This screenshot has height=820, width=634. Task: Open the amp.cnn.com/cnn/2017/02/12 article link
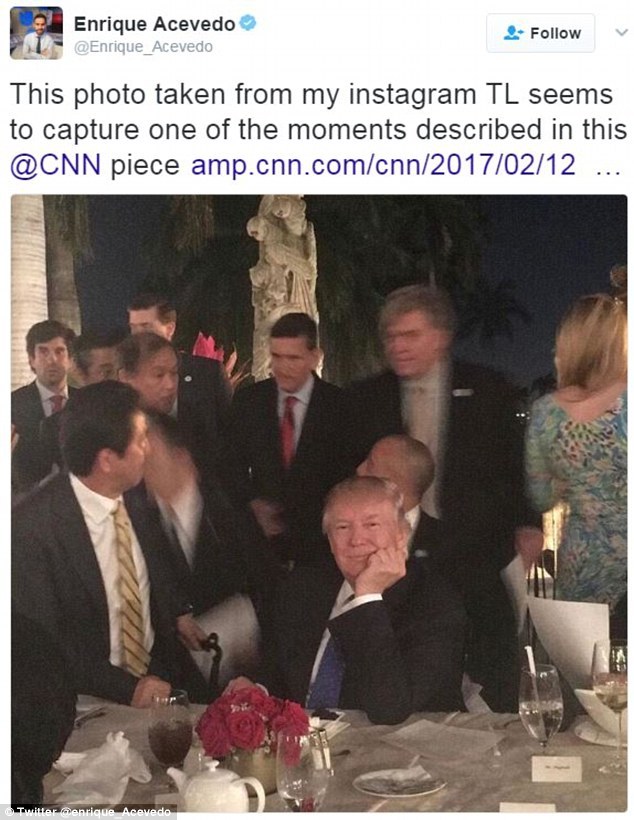(x=383, y=165)
